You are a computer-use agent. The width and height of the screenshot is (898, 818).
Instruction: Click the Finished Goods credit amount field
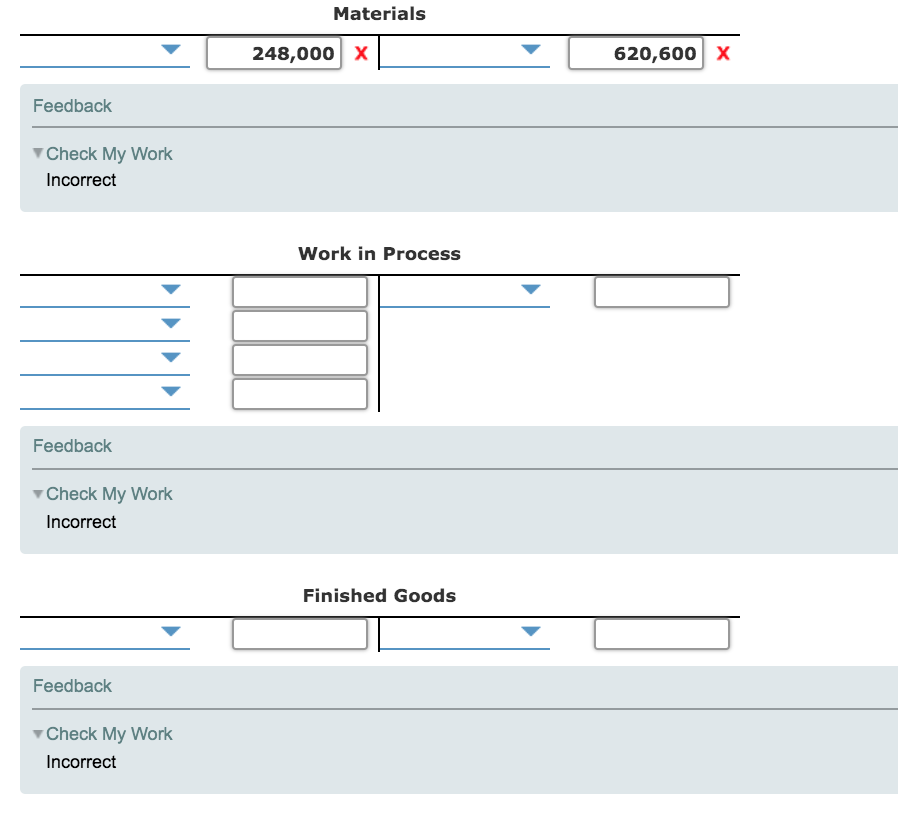(662, 633)
